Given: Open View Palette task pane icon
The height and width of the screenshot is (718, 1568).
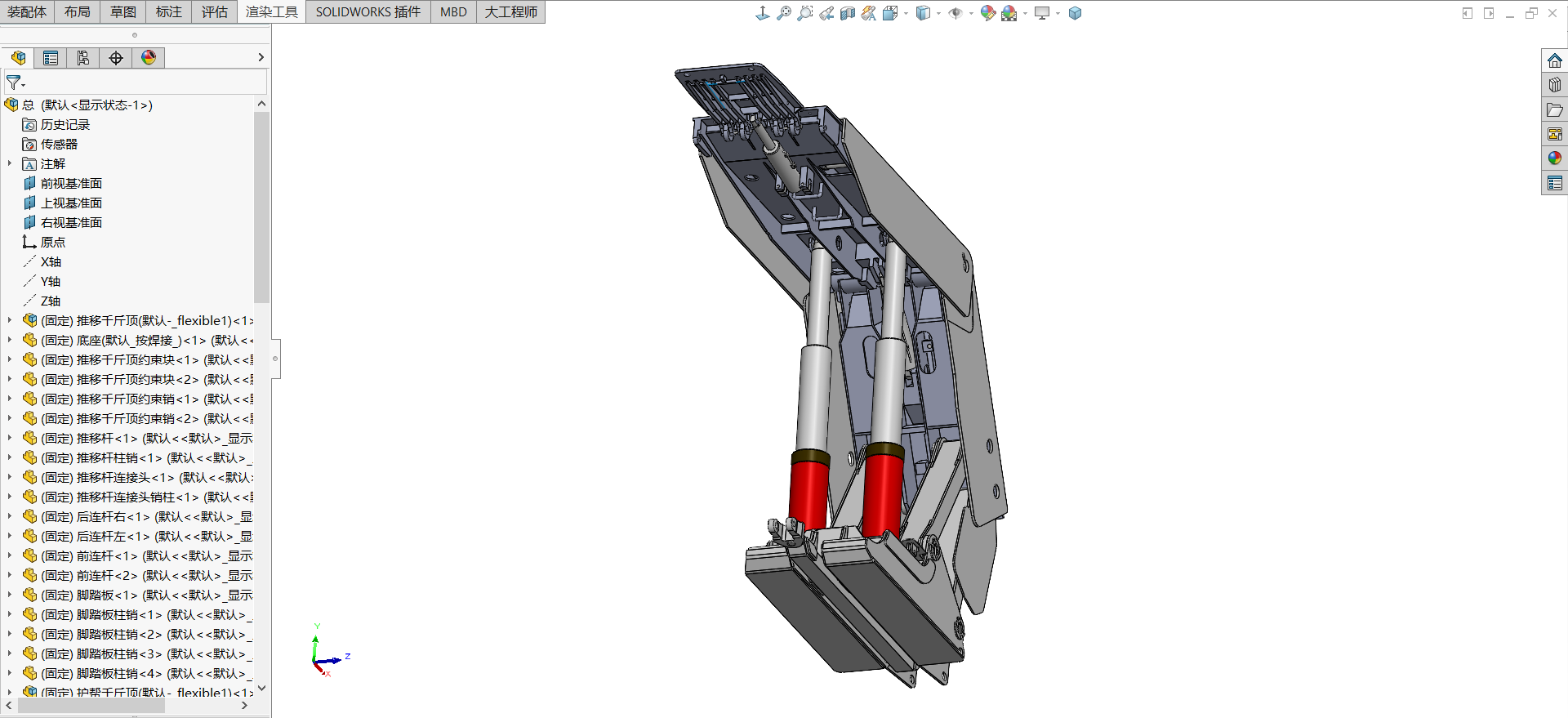Looking at the screenshot, I should click(1554, 134).
